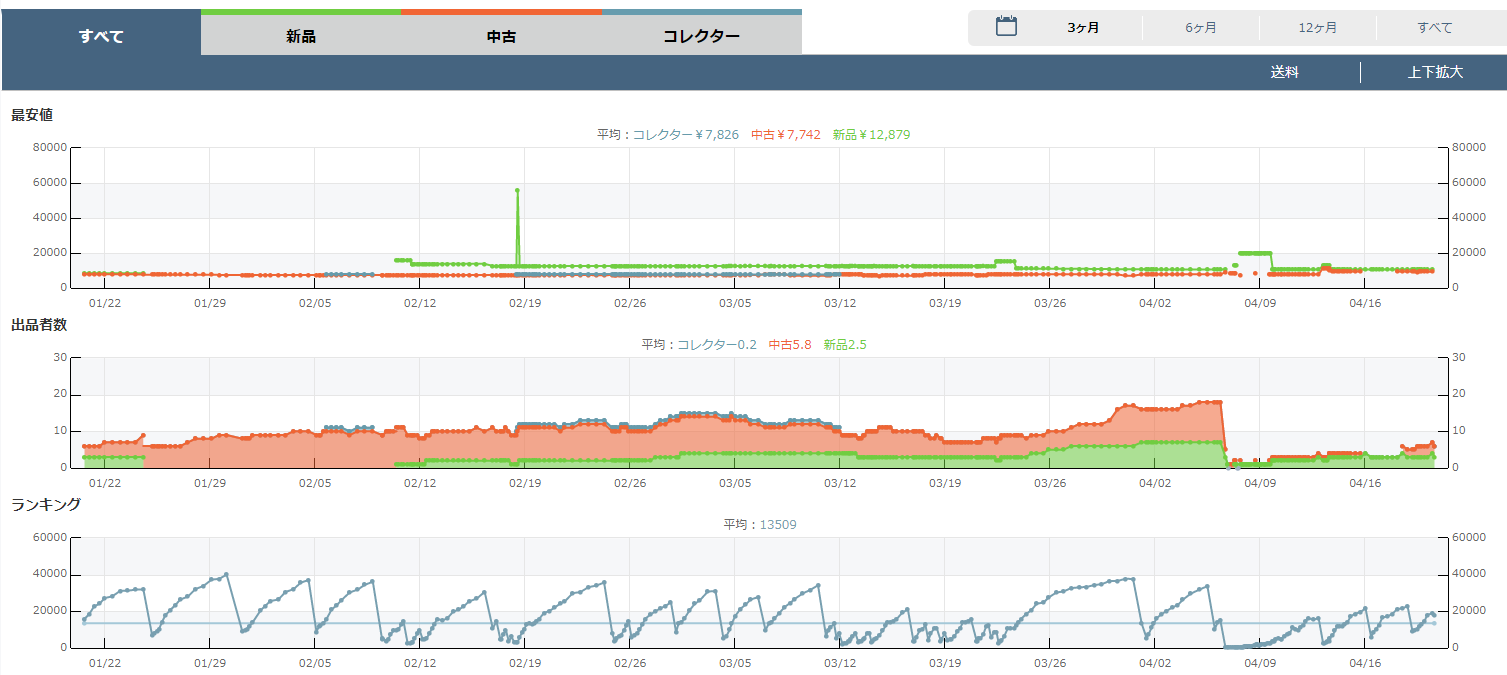Toggle the 新品 ¥12,879 legend entry
This screenshot has height=675, width=1507.
click(x=871, y=135)
